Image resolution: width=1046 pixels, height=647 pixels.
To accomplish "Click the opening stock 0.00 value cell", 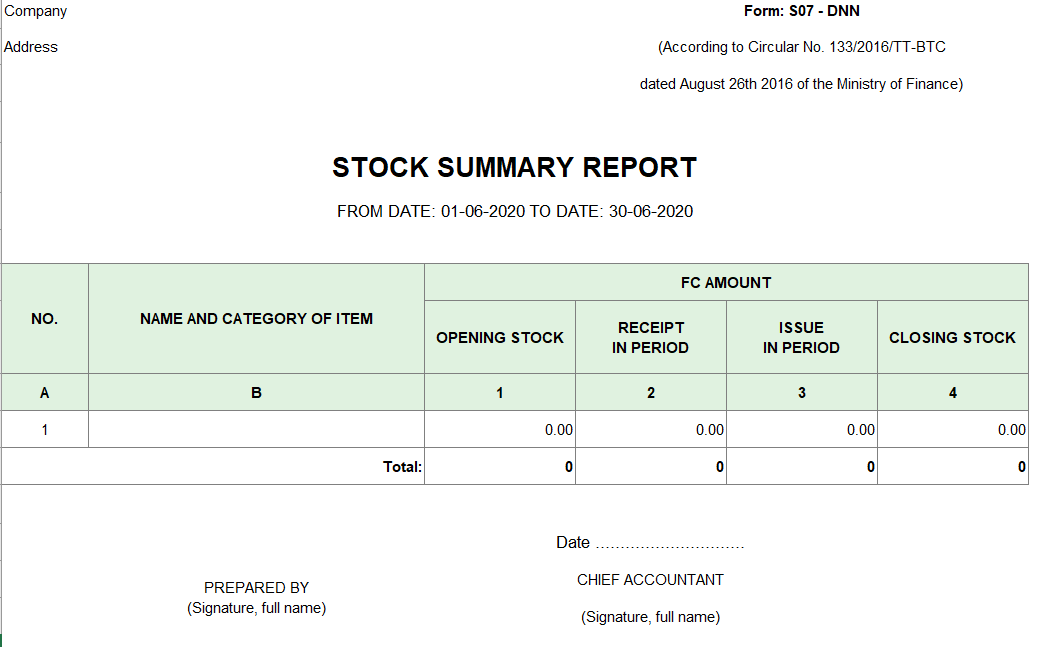I will tap(500, 430).
